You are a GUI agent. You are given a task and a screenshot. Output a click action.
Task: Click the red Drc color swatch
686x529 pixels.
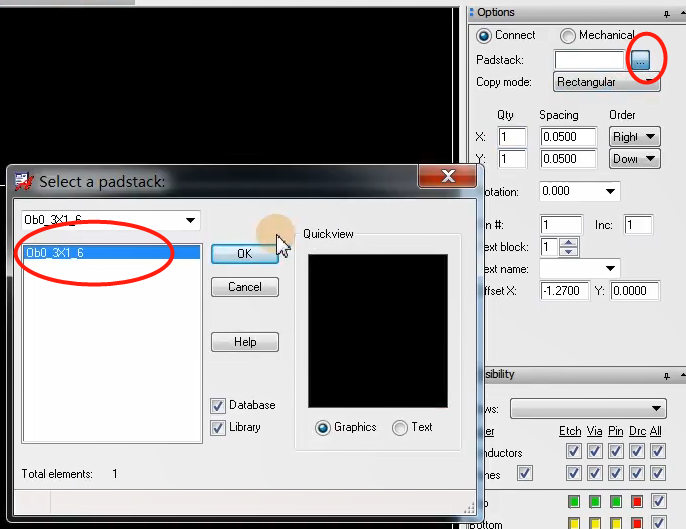pos(635,501)
